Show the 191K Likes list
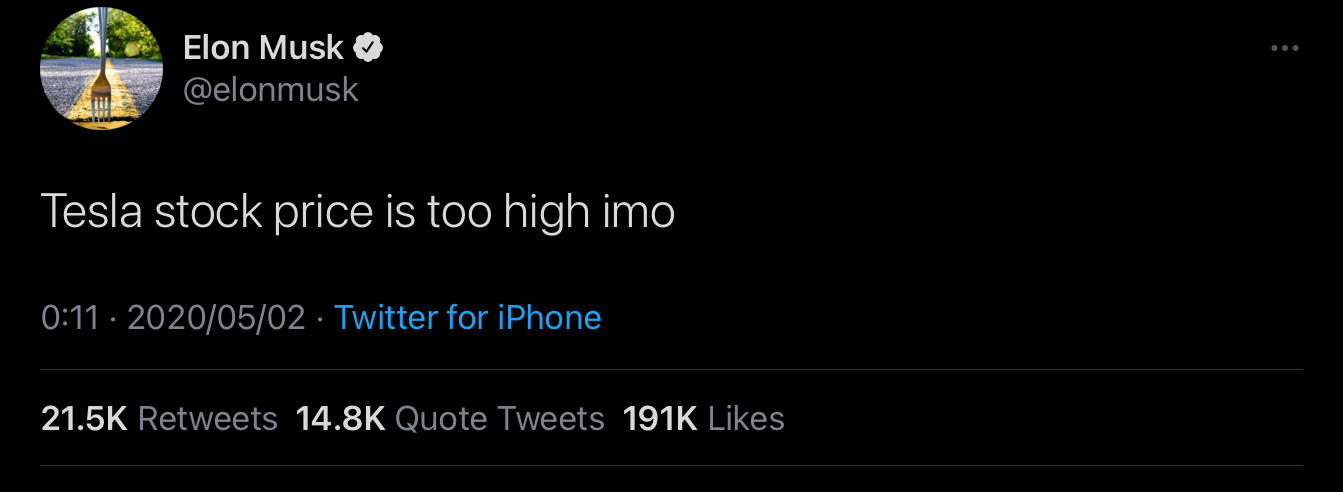This screenshot has width=1343, height=492. 703,418
